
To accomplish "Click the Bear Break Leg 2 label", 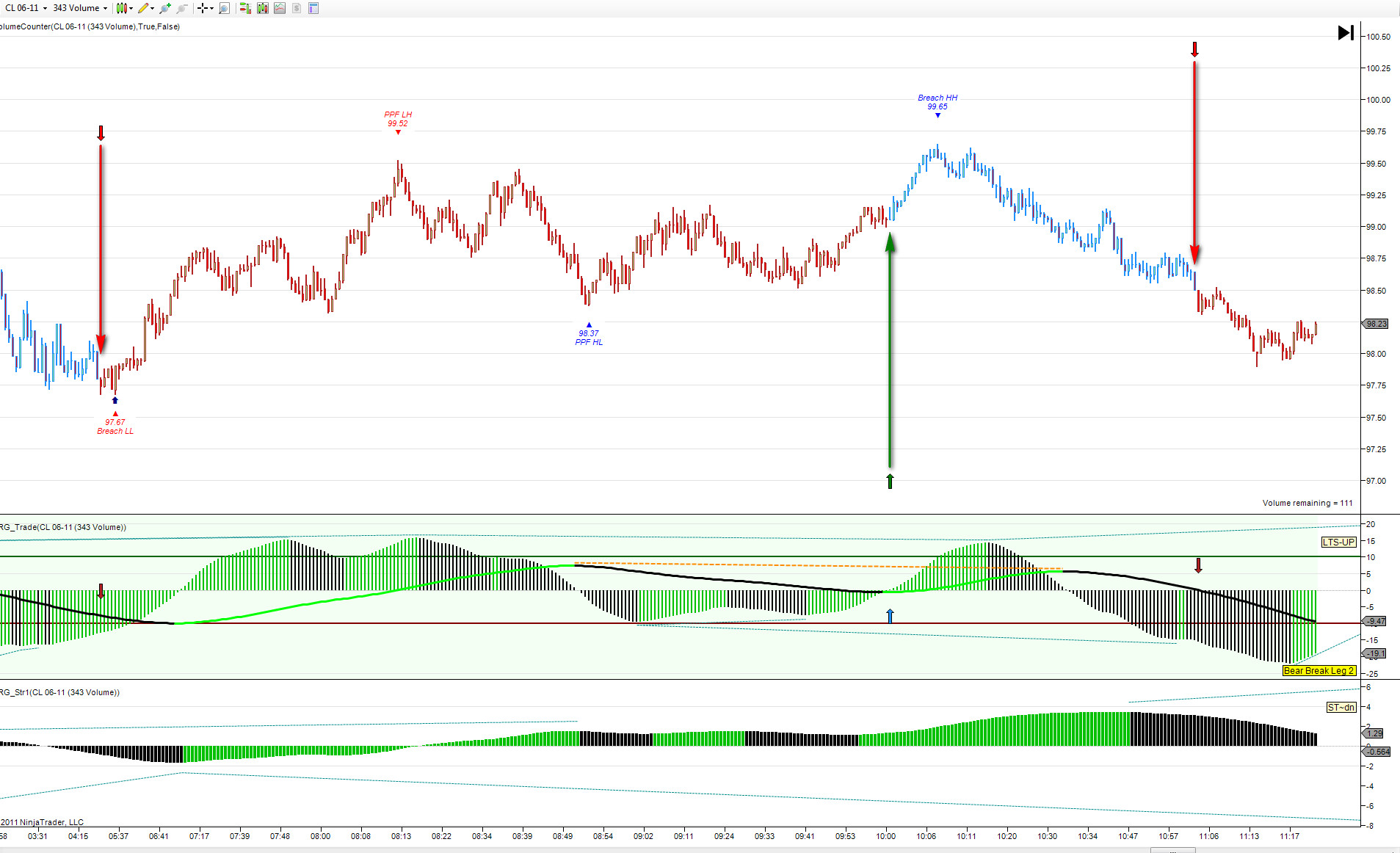I will click(1319, 671).
